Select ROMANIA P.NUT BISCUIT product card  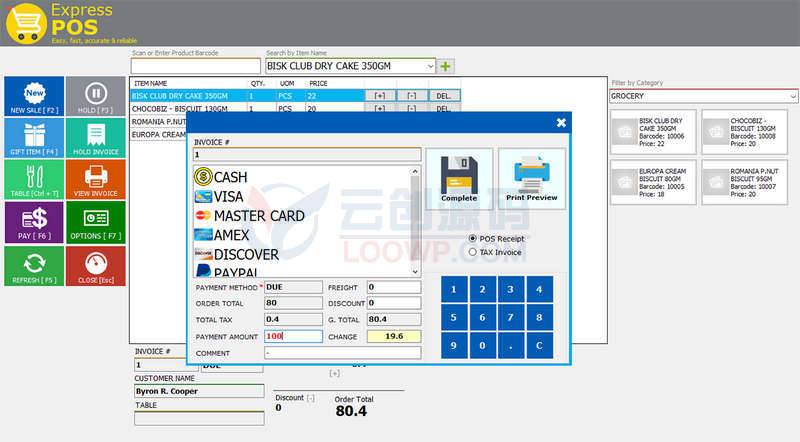pyautogui.click(x=744, y=183)
